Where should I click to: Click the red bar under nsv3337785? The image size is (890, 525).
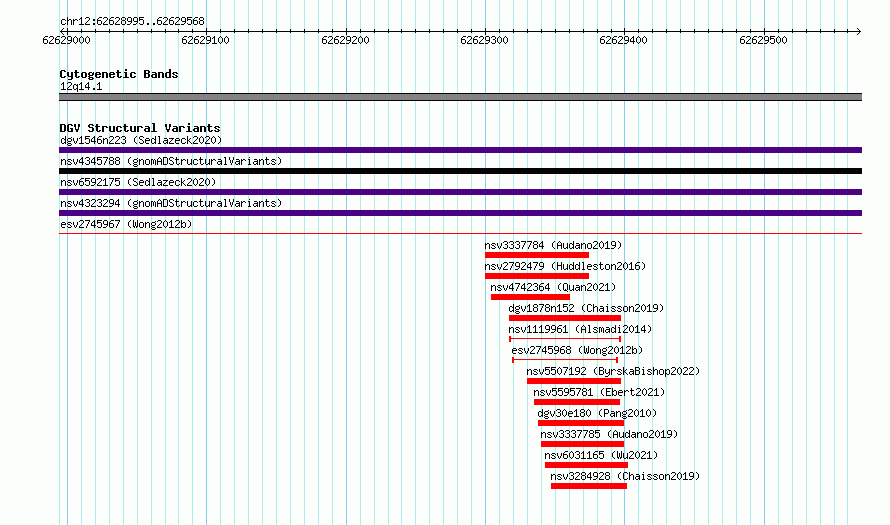click(x=582, y=444)
